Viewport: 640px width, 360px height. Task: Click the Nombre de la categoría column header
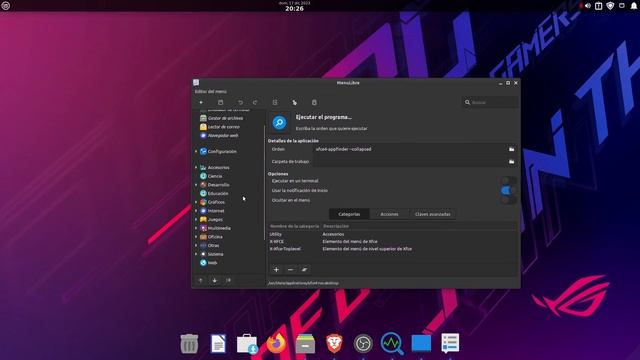point(294,226)
